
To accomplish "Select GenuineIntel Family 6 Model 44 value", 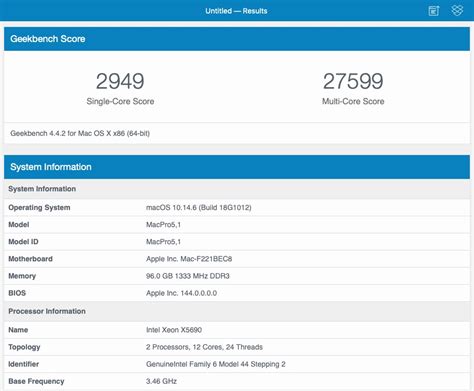I will point(216,364).
